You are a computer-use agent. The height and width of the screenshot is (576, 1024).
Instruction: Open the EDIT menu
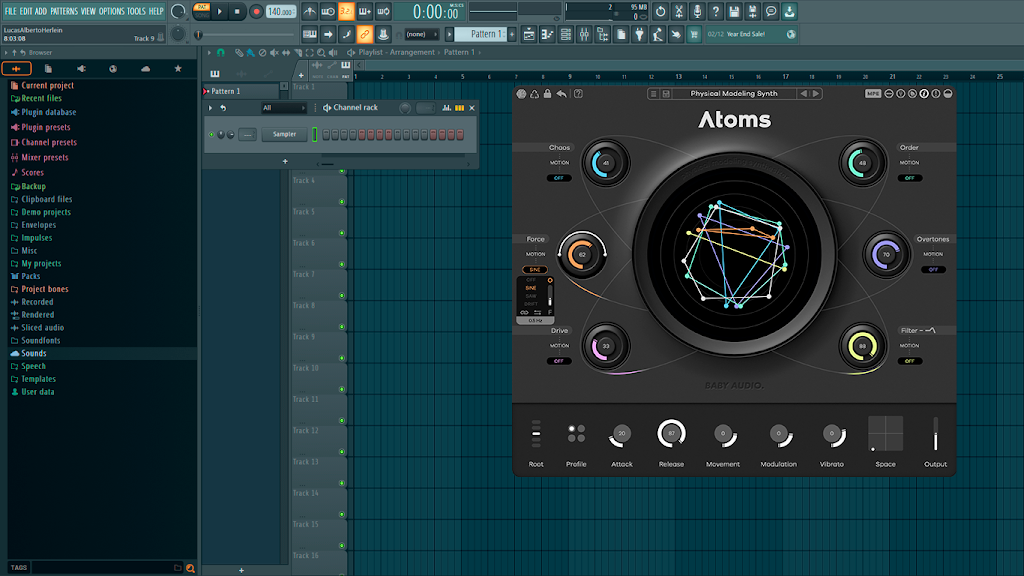25,11
